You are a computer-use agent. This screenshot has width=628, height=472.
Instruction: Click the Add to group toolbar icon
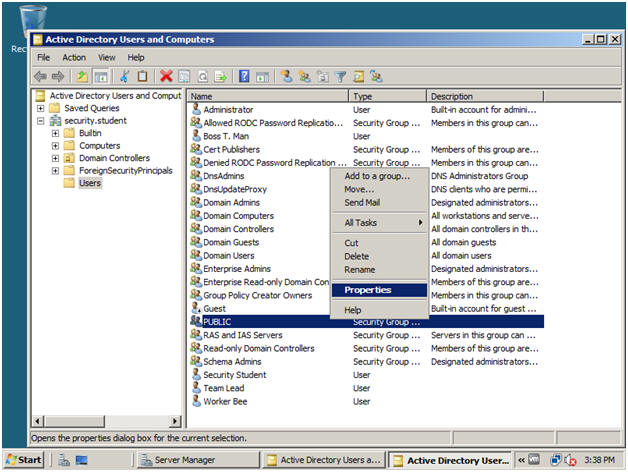coord(376,76)
